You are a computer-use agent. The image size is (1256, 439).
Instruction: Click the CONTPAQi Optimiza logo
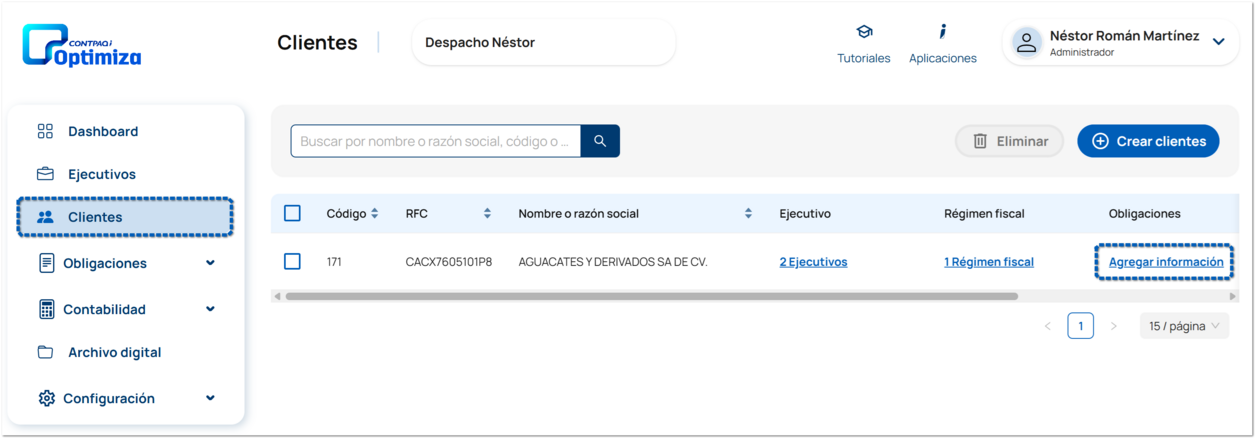(82, 46)
